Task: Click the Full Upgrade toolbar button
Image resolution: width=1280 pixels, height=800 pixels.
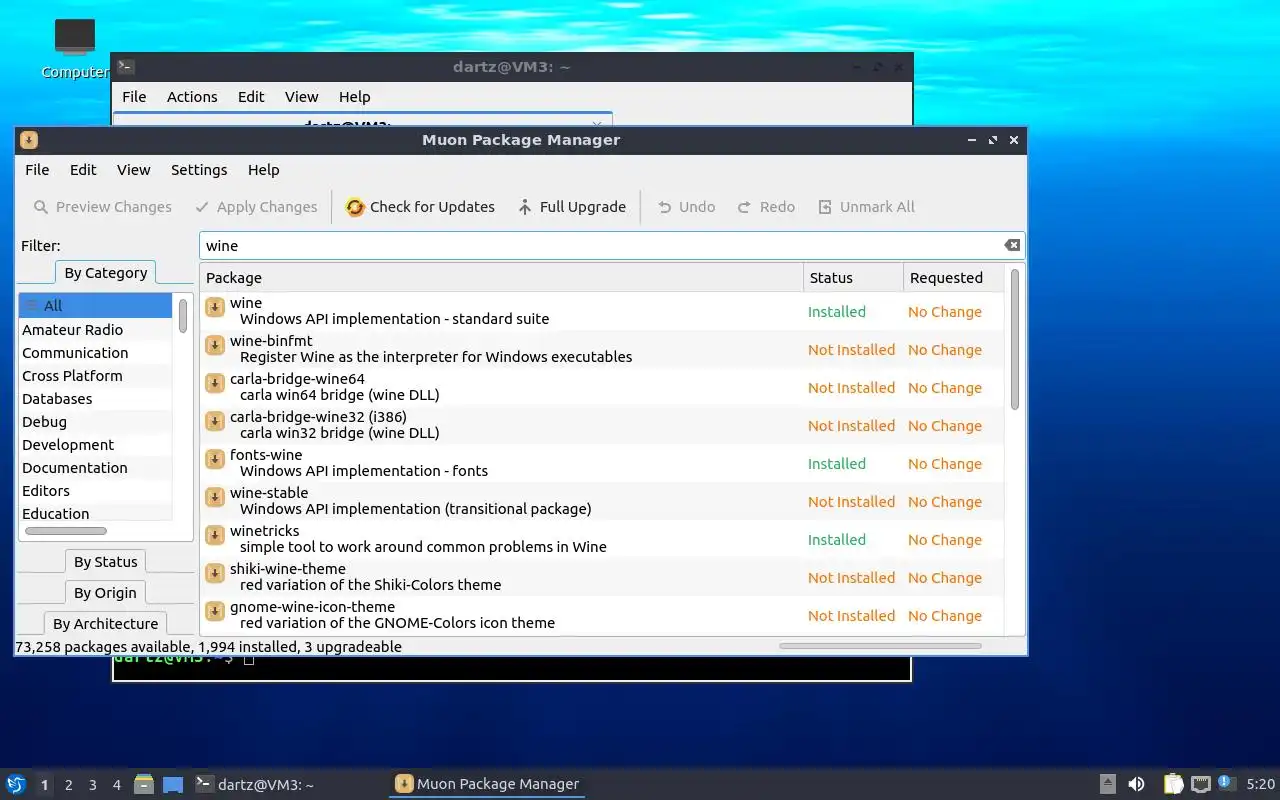Action: (571, 207)
